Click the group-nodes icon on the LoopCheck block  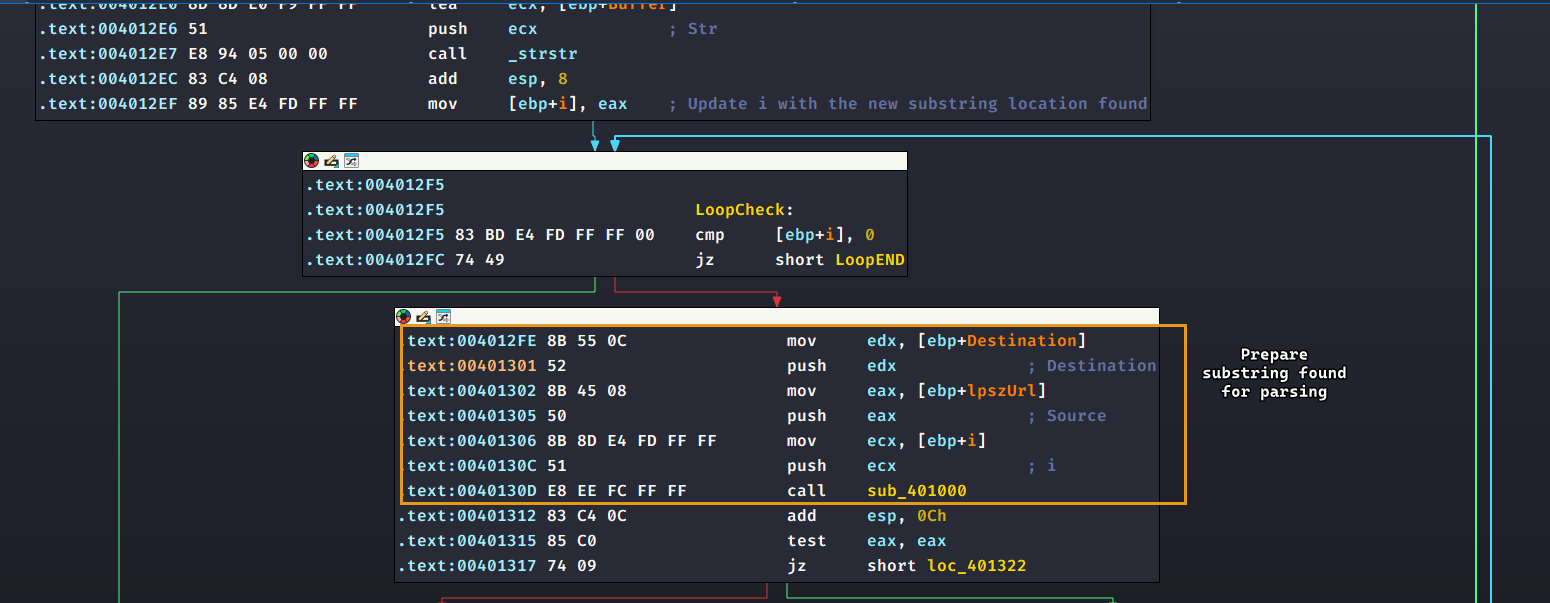point(350,160)
